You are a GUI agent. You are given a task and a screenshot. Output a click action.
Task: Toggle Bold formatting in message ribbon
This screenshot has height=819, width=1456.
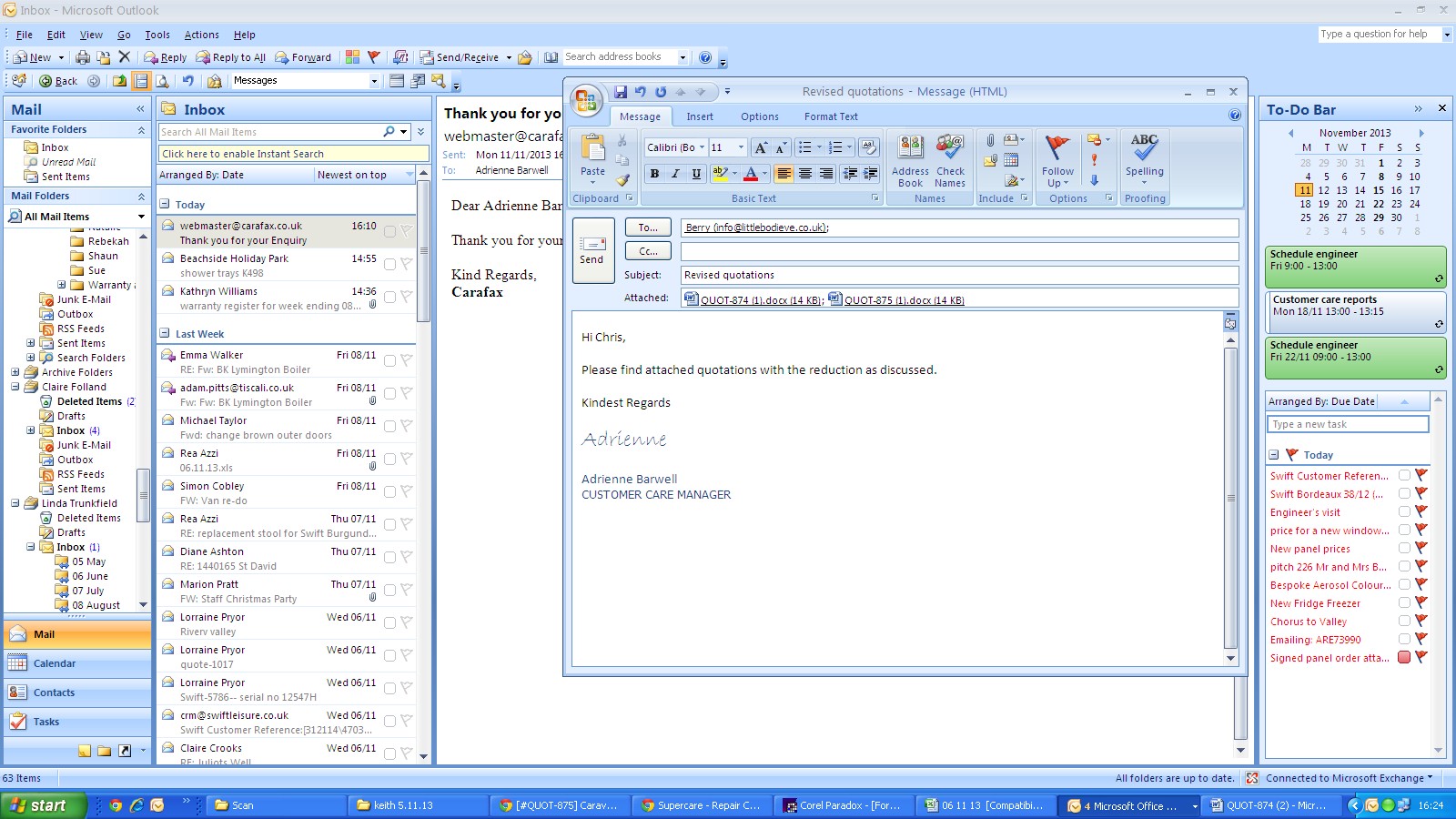[654, 174]
